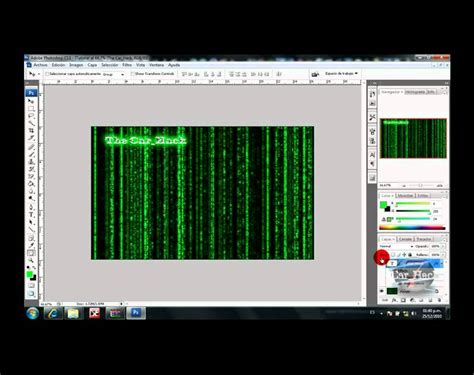Toggle Quick Mask mode in toolbox
474x375 pixels.
coord(31,286)
